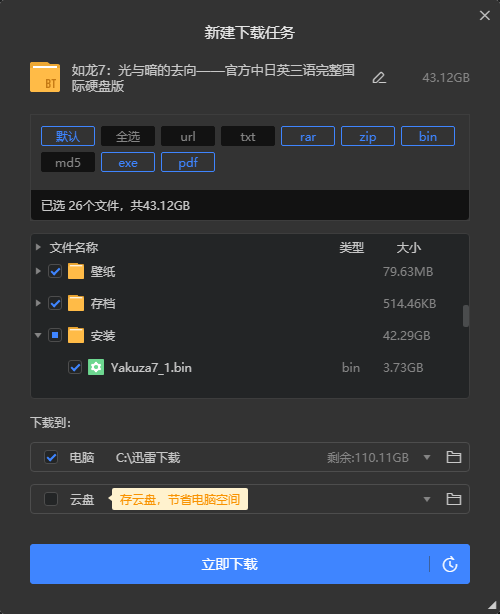Click the 42.29GB size value
Image resolution: width=500 pixels, height=614 pixels.
(x=406, y=336)
